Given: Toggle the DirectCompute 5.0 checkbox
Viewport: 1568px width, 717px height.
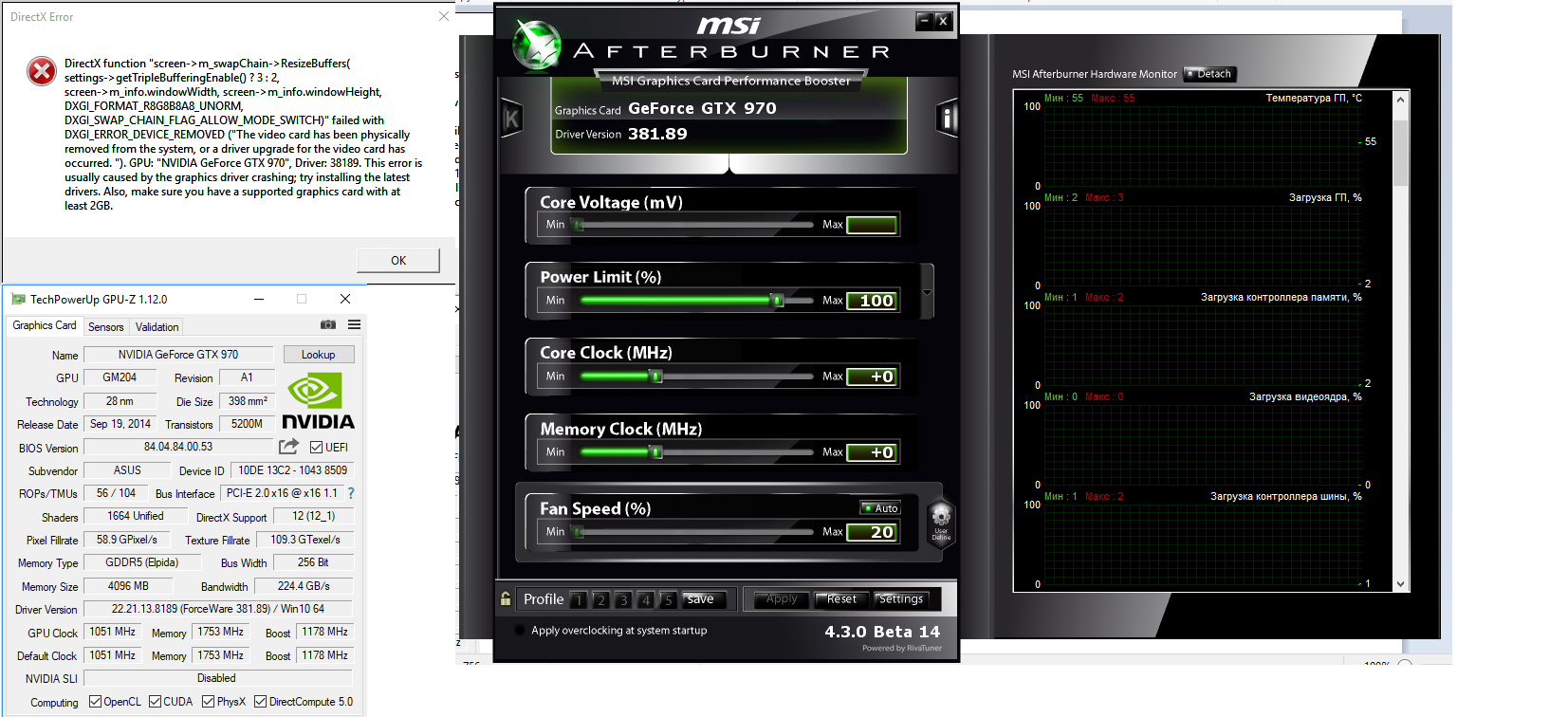Looking at the screenshot, I should tap(260, 702).
